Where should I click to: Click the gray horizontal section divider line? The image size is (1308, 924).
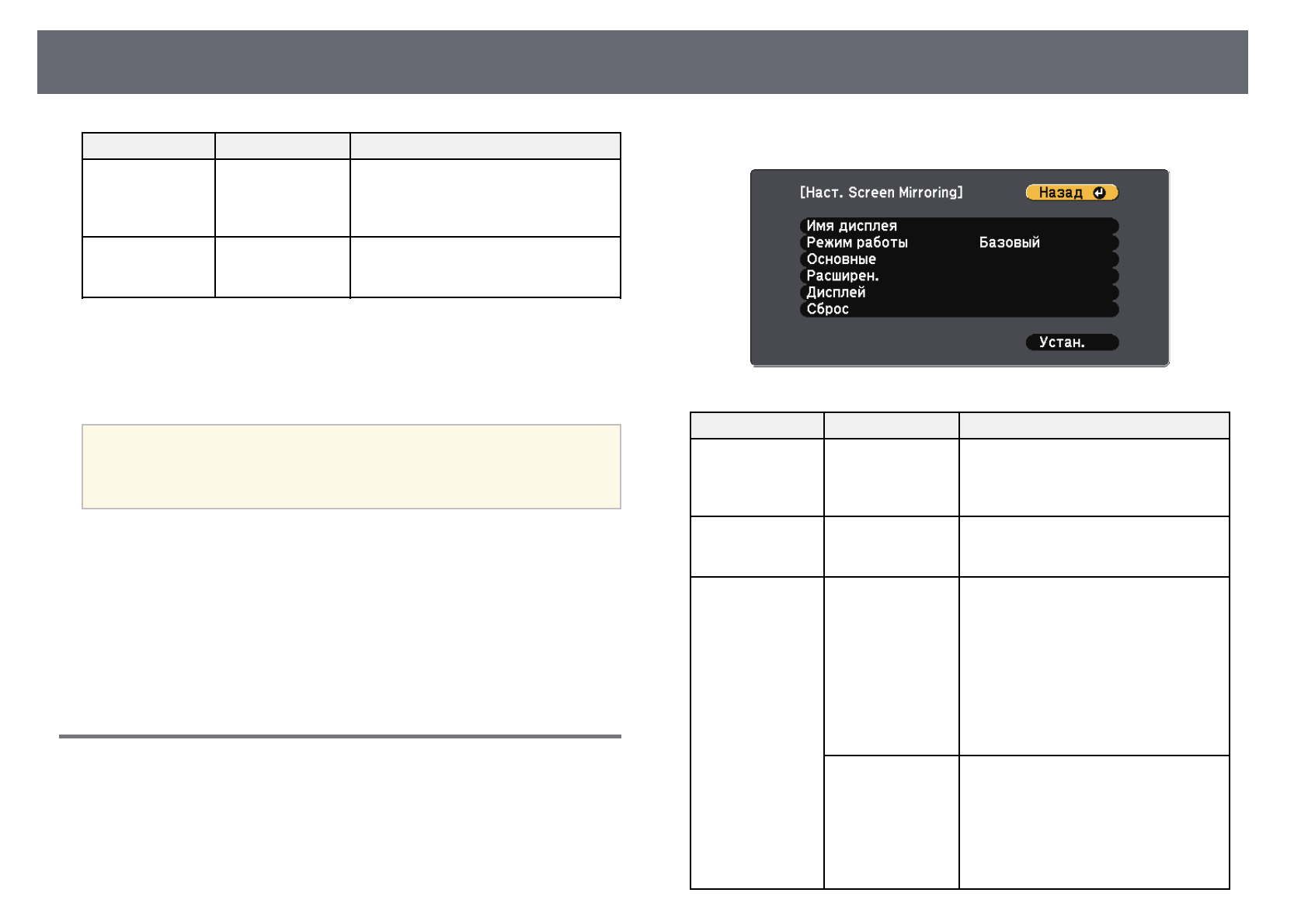[340, 736]
